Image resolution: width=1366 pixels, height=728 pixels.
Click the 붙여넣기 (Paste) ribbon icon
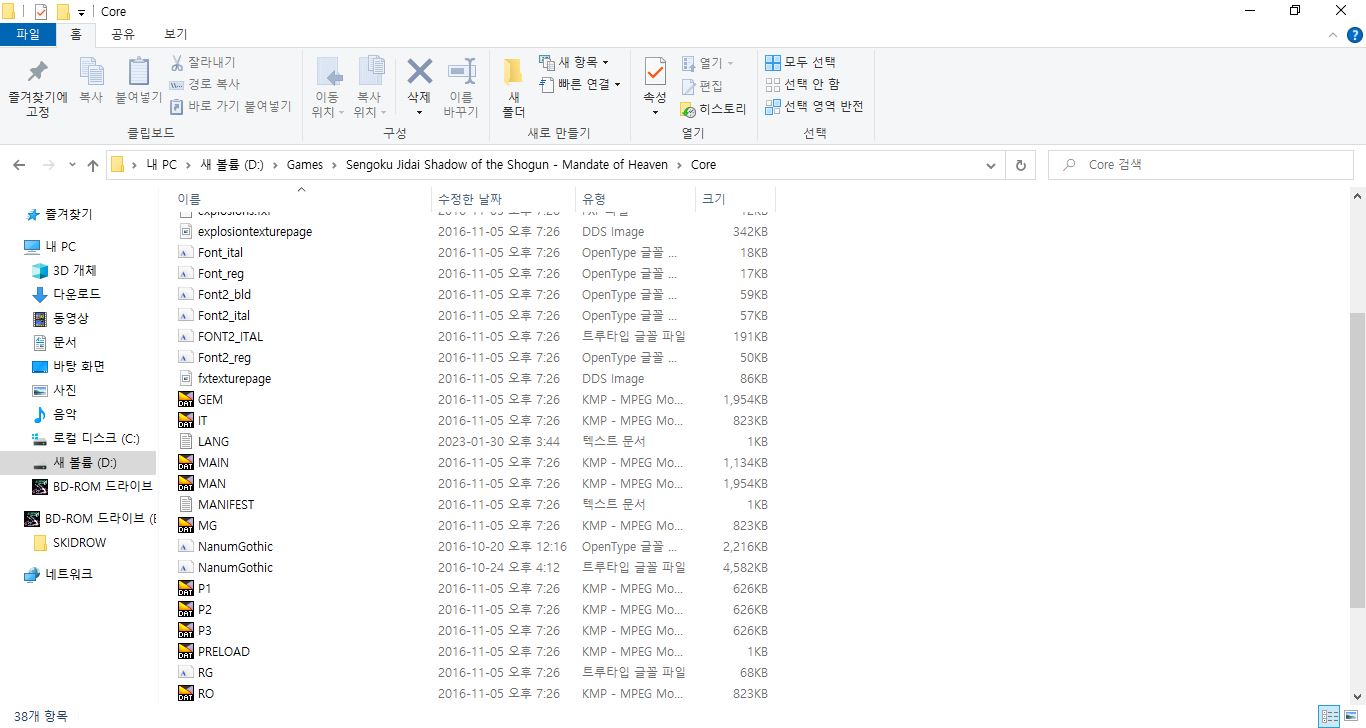click(138, 81)
